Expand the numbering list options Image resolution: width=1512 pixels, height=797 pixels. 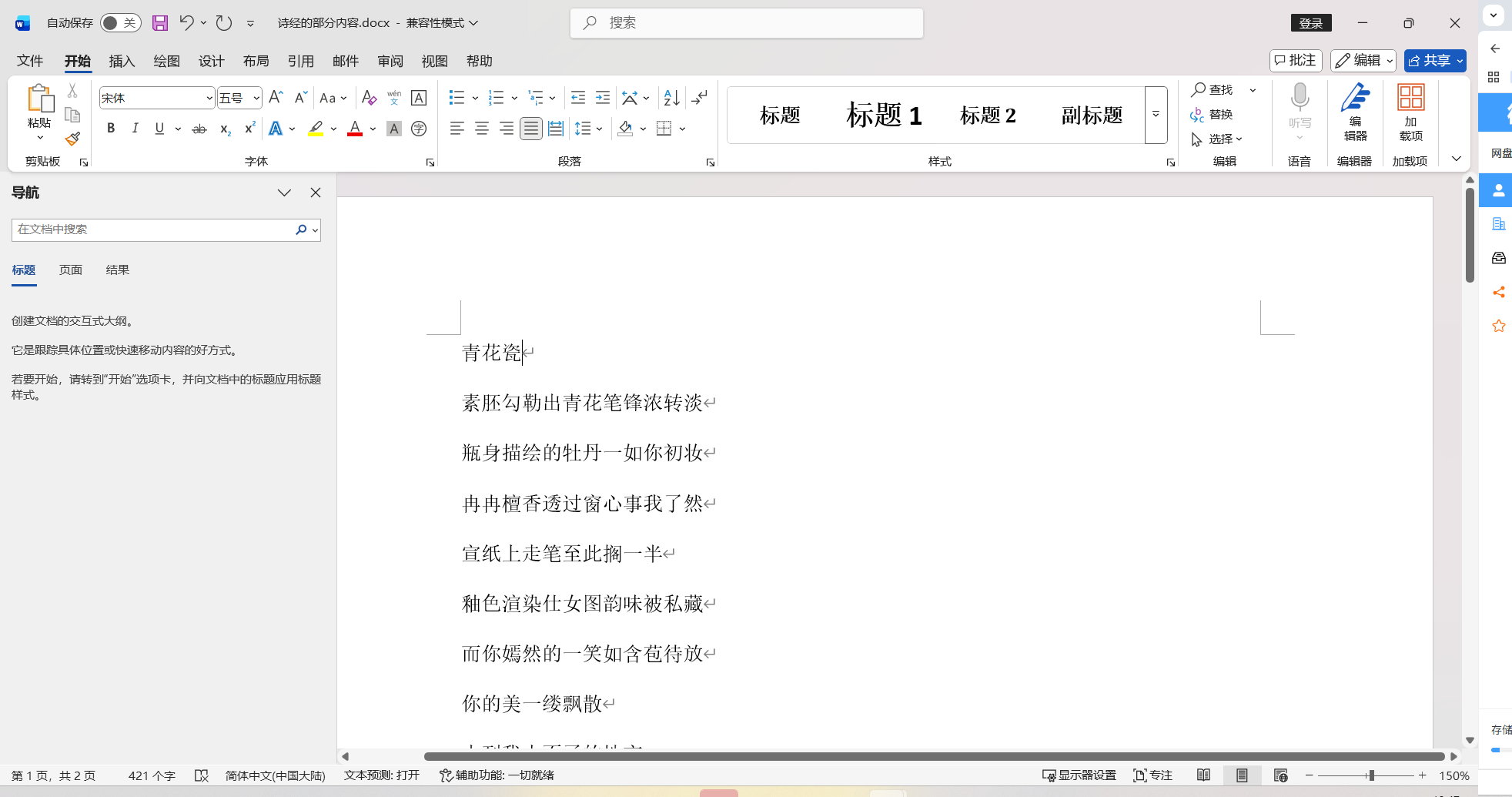click(x=514, y=98)
